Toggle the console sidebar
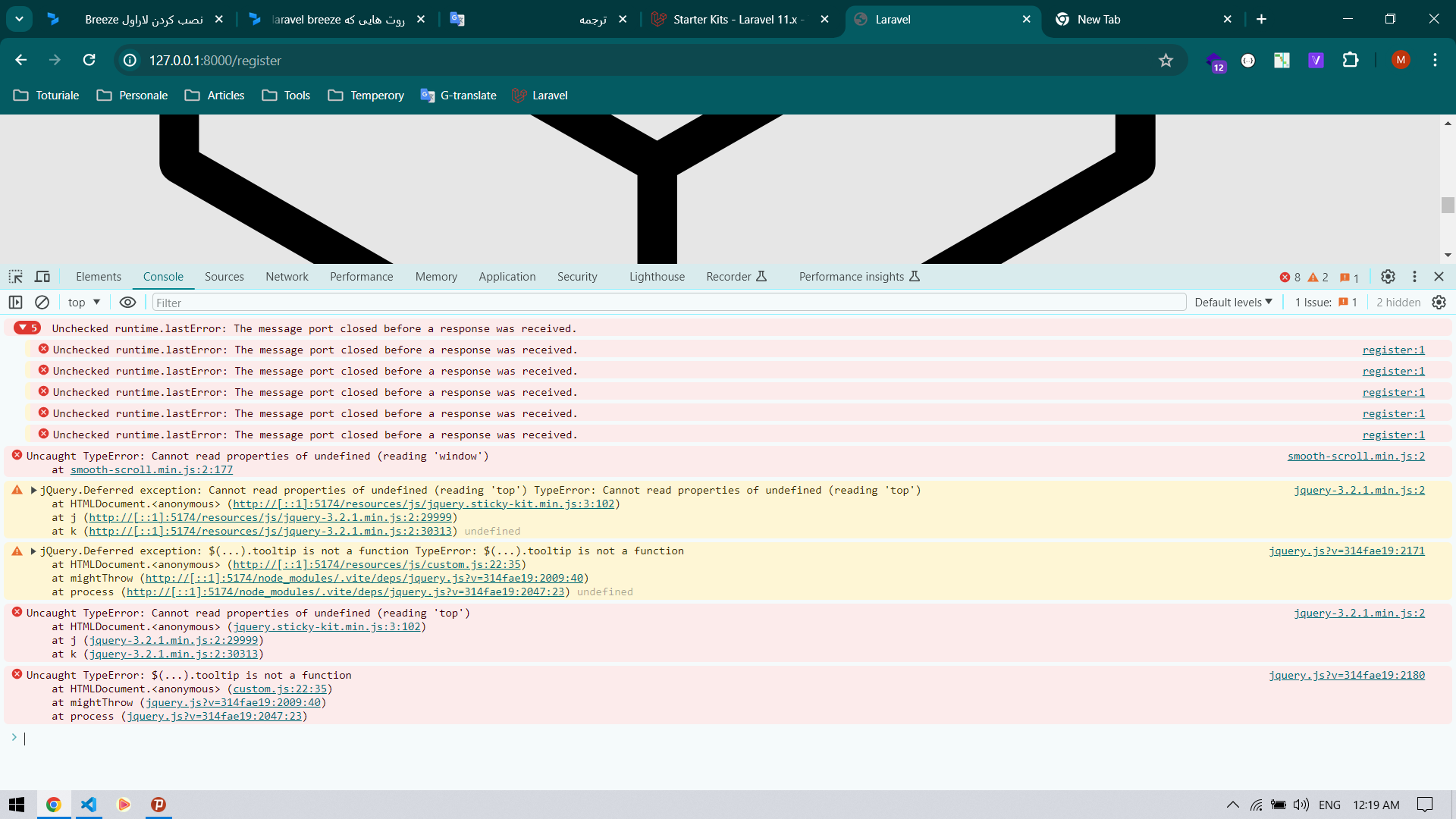The width and height of the screenshot is (1456, 819). [16, 303]
